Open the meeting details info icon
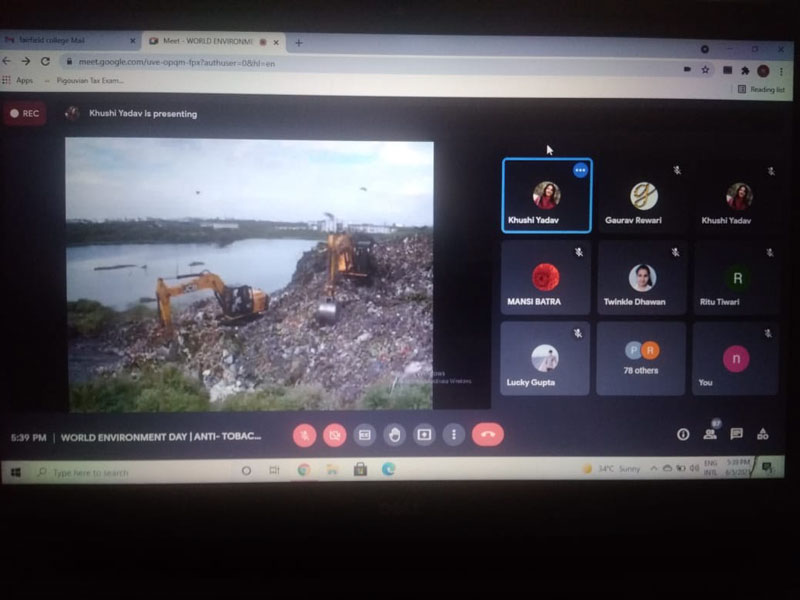The width and height of the screenshot is (800, 600). [683, 434]
